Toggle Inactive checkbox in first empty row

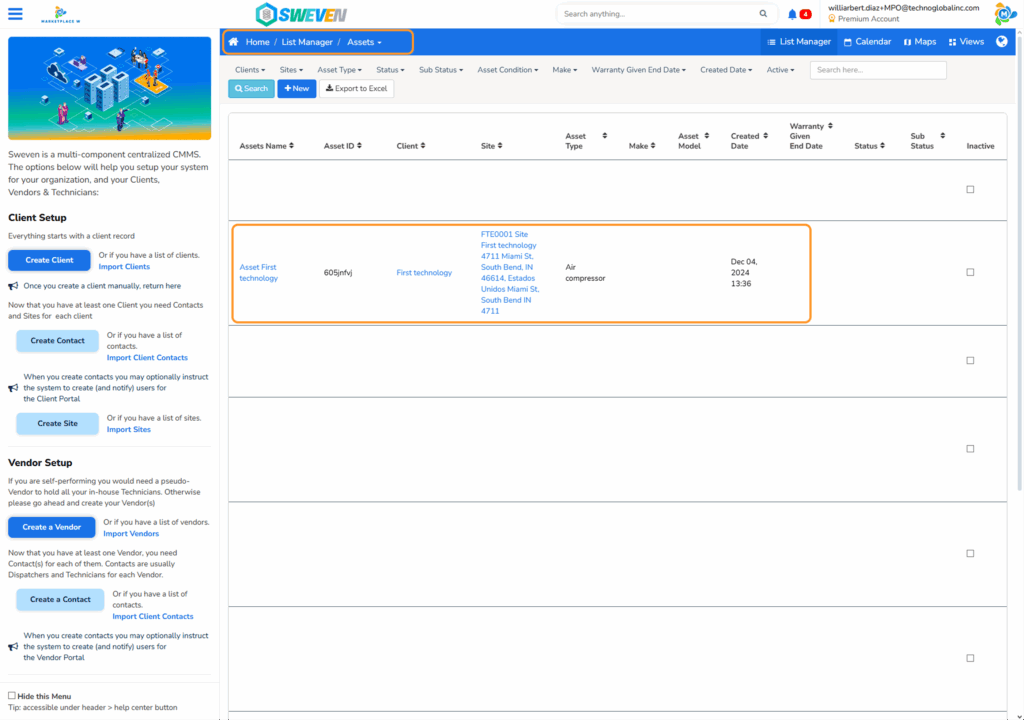(x=970, y=189)
